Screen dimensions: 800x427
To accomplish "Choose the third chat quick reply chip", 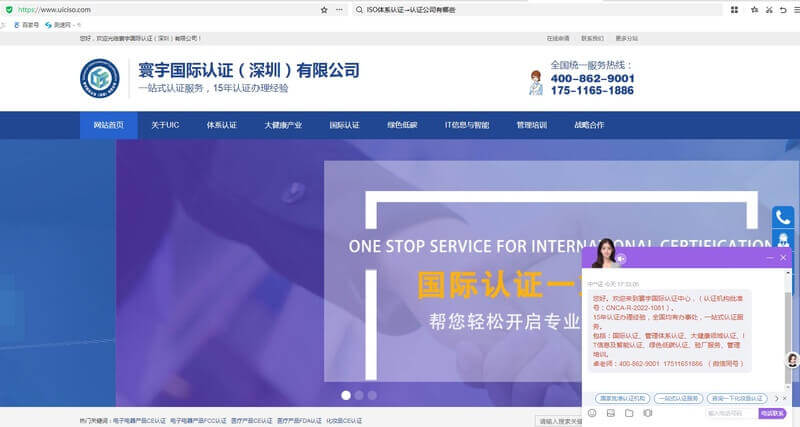I will click(737, 398).
